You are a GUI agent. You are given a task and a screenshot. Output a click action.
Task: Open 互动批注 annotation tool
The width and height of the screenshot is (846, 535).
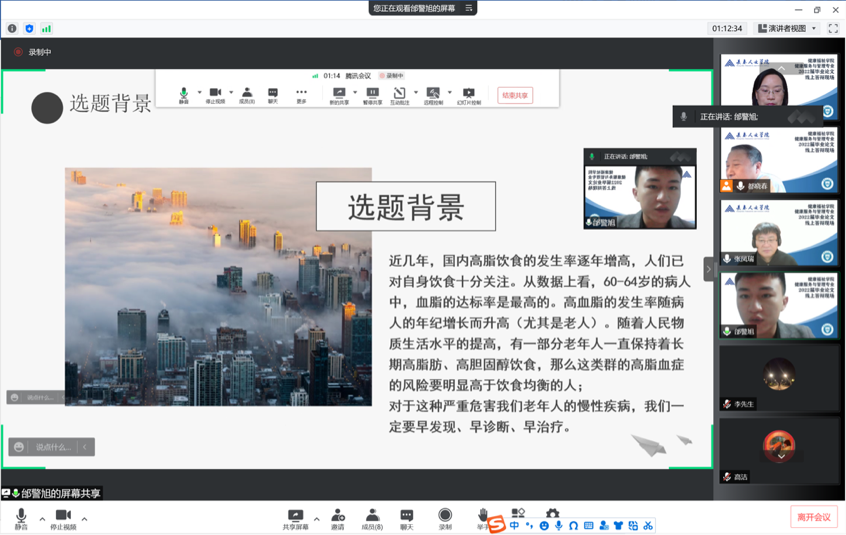coord(400,95)
